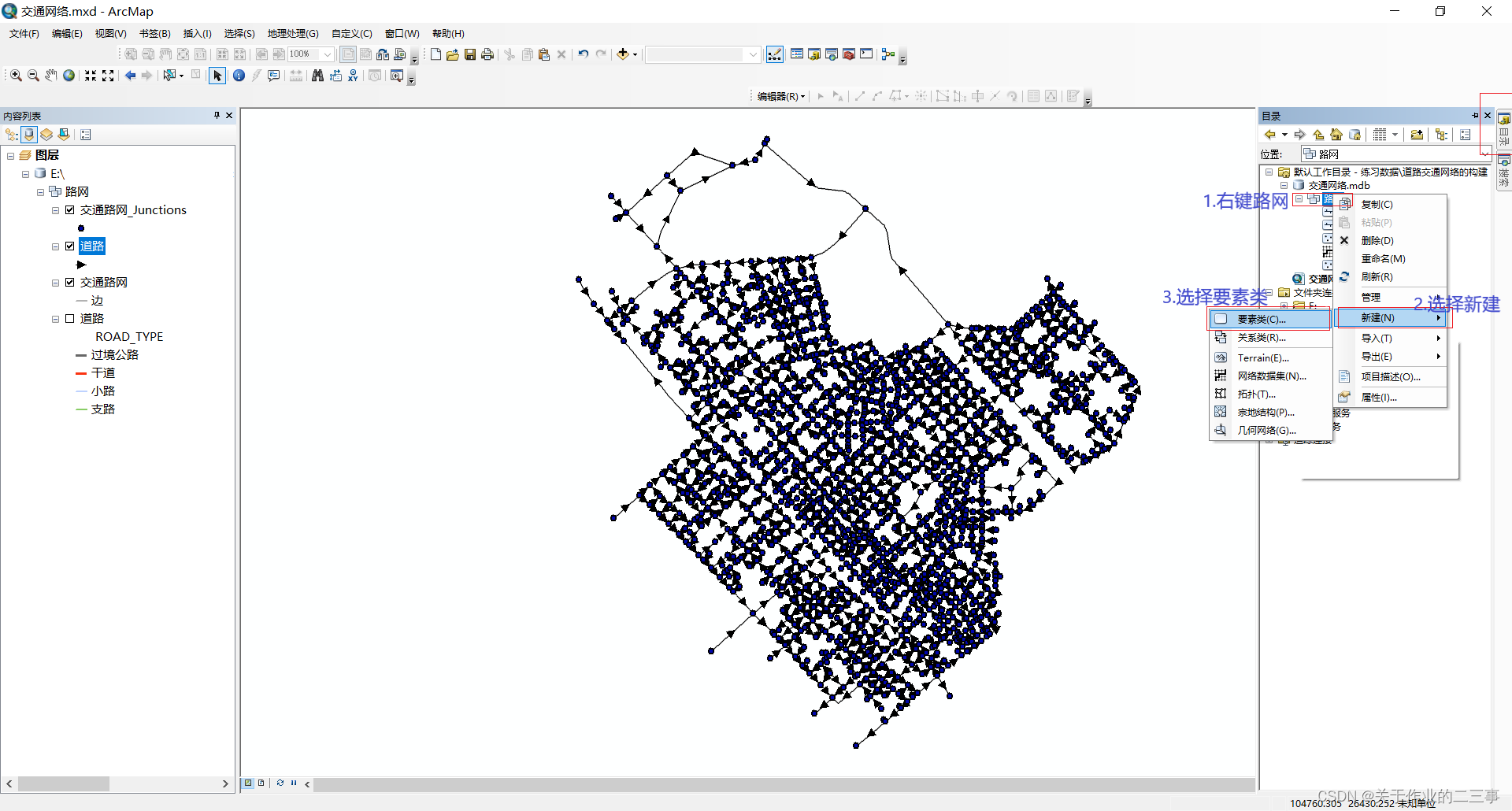The width and height of the screenshot is (1512, 811).
Task: Pick the Select Elements arrow tool
Action: [x=217, y=76]
